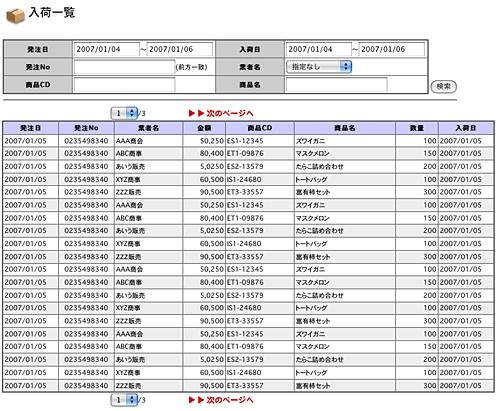
Task: Click the 業者名 label in search form
Action: pos(250,67)
